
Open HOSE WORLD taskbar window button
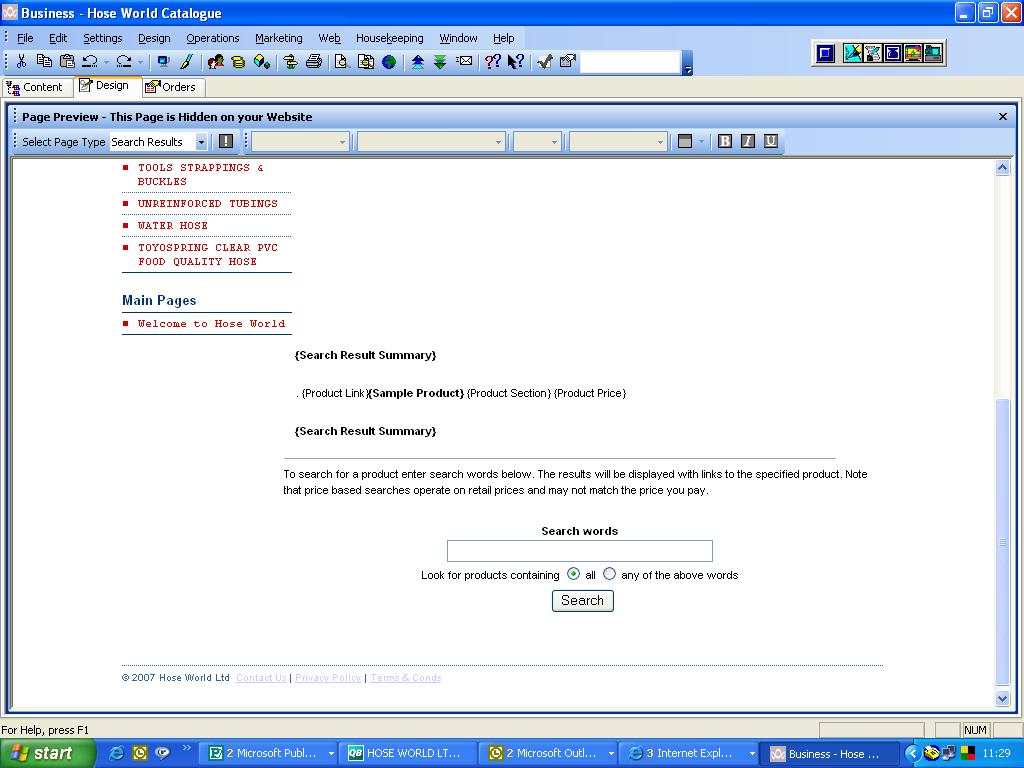[x=405, y=753]
